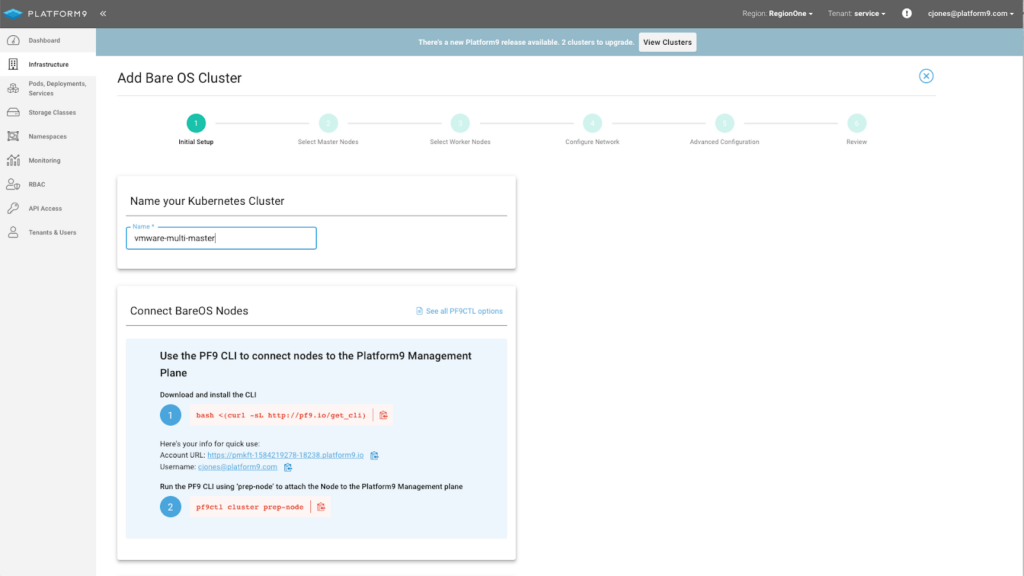This screenshot has width=1024, height=576.
Task: Click the Storage Classes drive icon
Action: [13, 112]
